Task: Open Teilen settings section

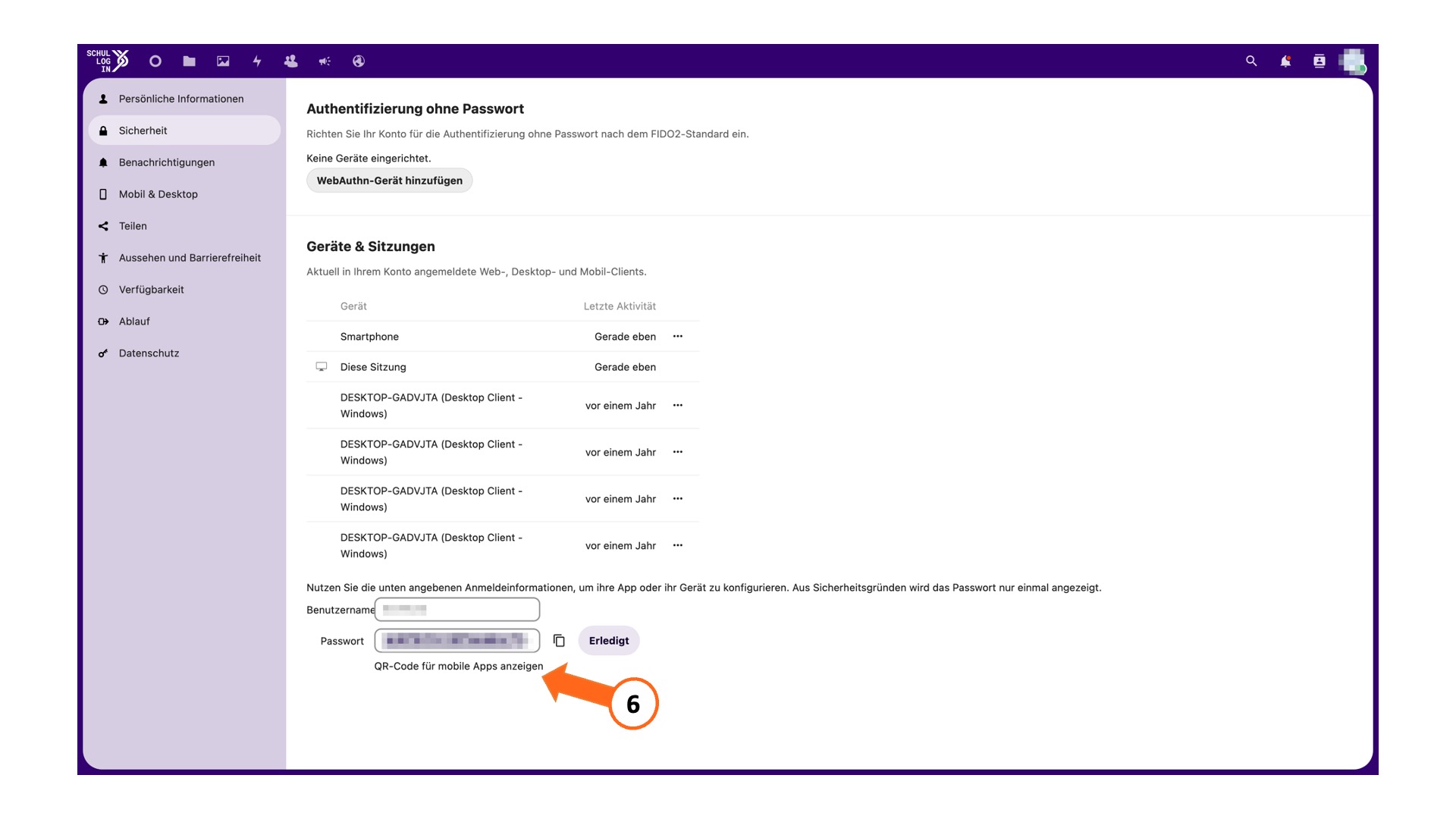Action: (184, 226)
